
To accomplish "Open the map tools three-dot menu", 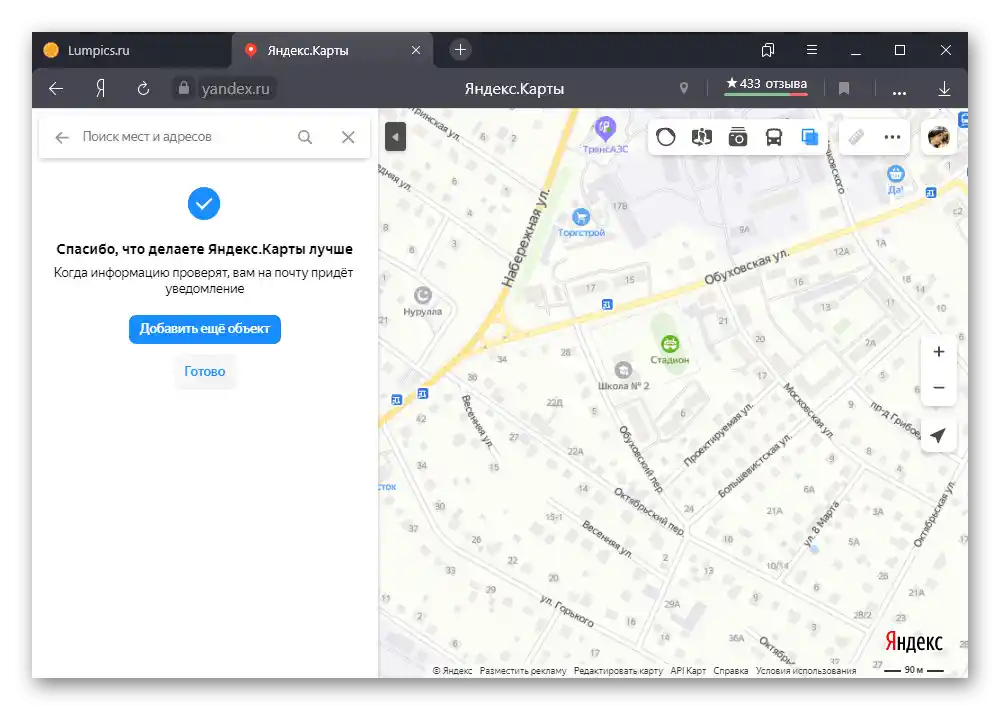I will pyautogui.click(x=891, y=137).
